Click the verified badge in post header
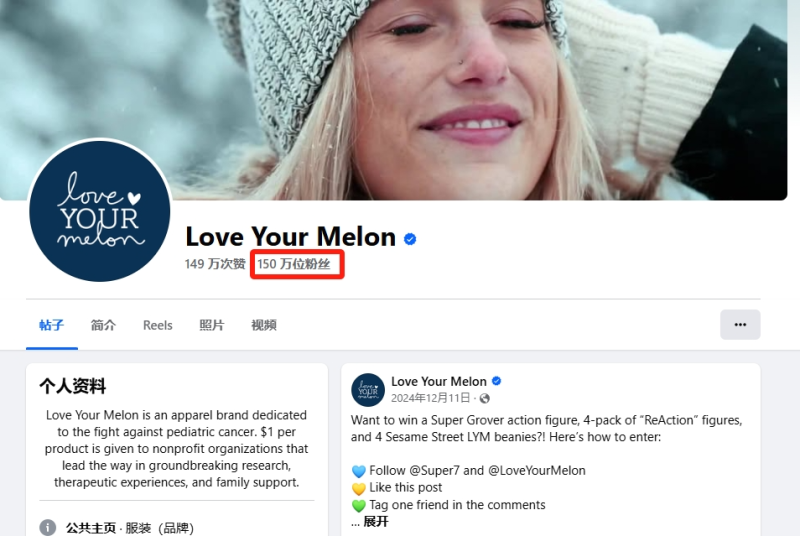 click(x=496, y=381)
